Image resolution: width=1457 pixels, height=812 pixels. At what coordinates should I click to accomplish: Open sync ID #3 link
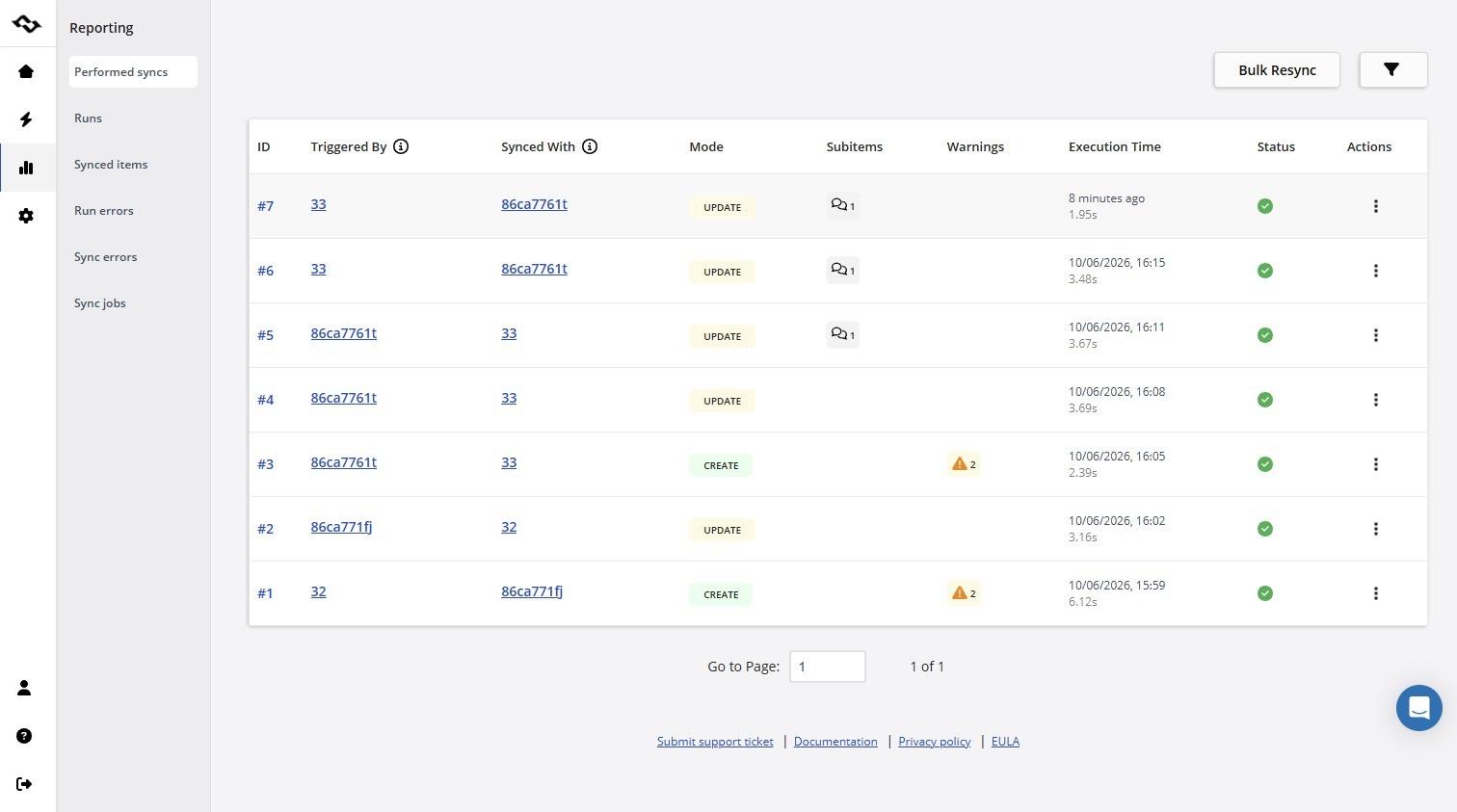pyautogui.click(x=265, y=464)
